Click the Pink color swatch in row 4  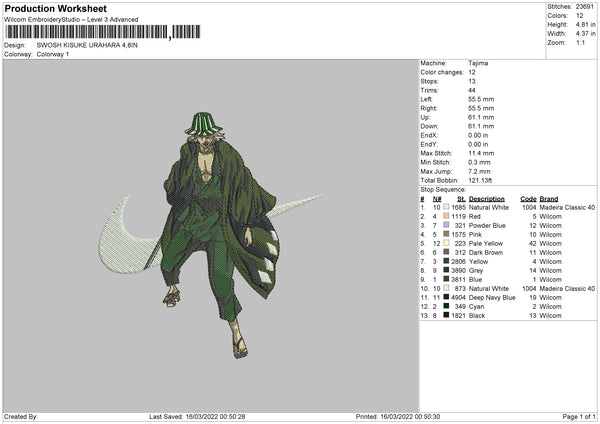click(x=446, y=234)
